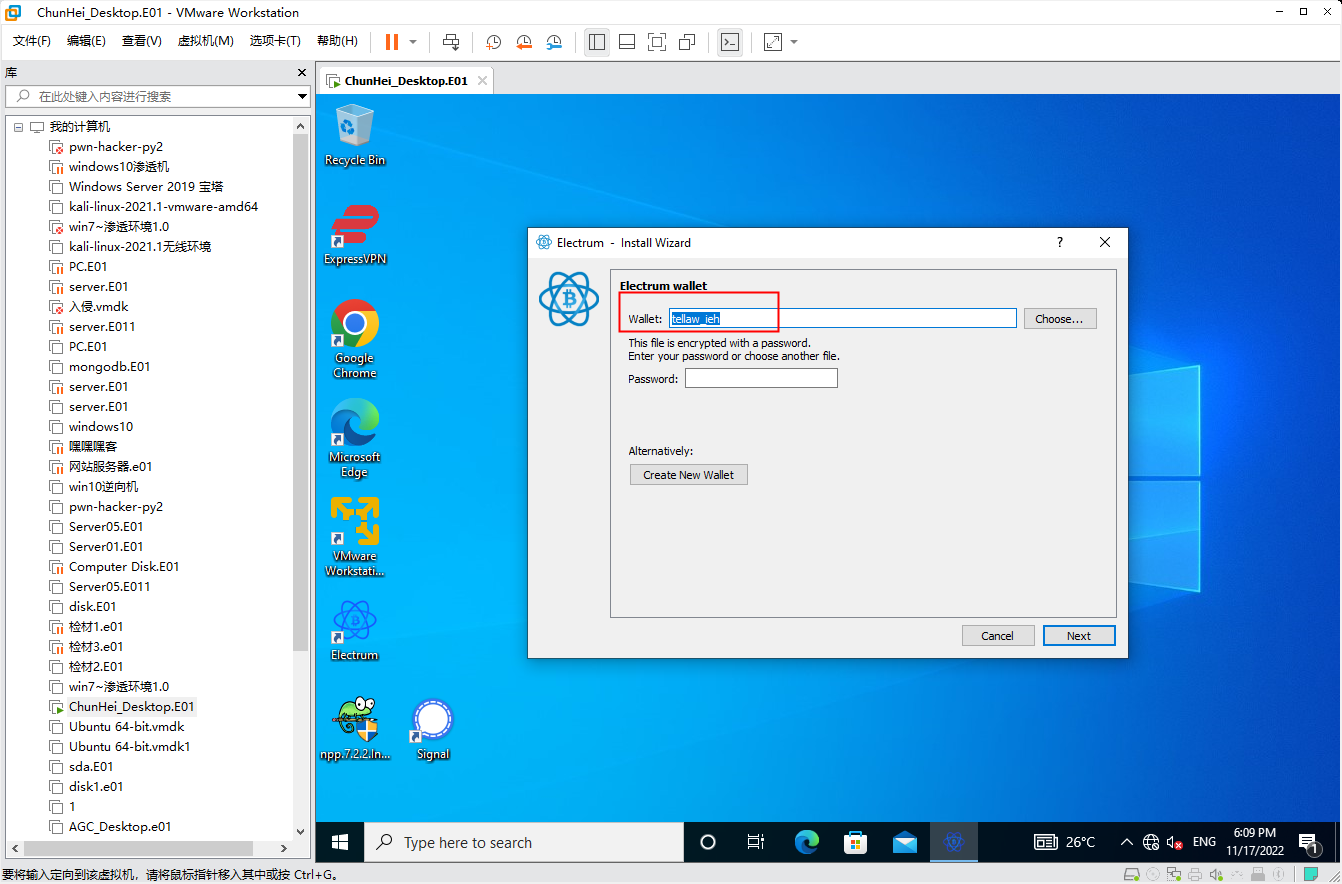Select the Microsoft Edge desktop shortcut
The width and height of the screenshot is (1342, 884).
click(x=354, y=438)
